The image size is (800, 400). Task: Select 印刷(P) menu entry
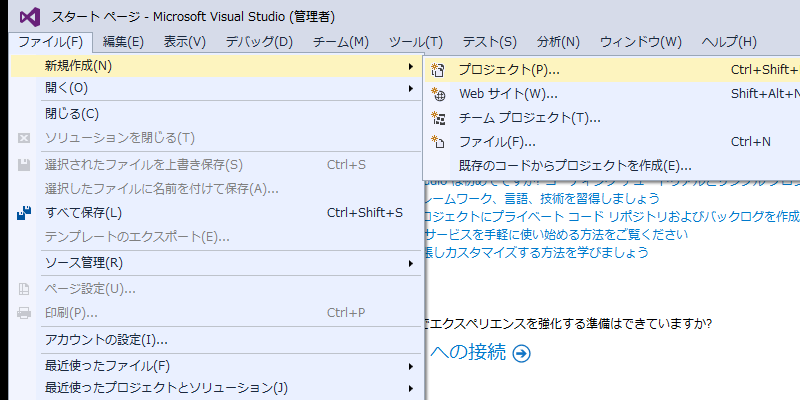(x=216, y=312)
